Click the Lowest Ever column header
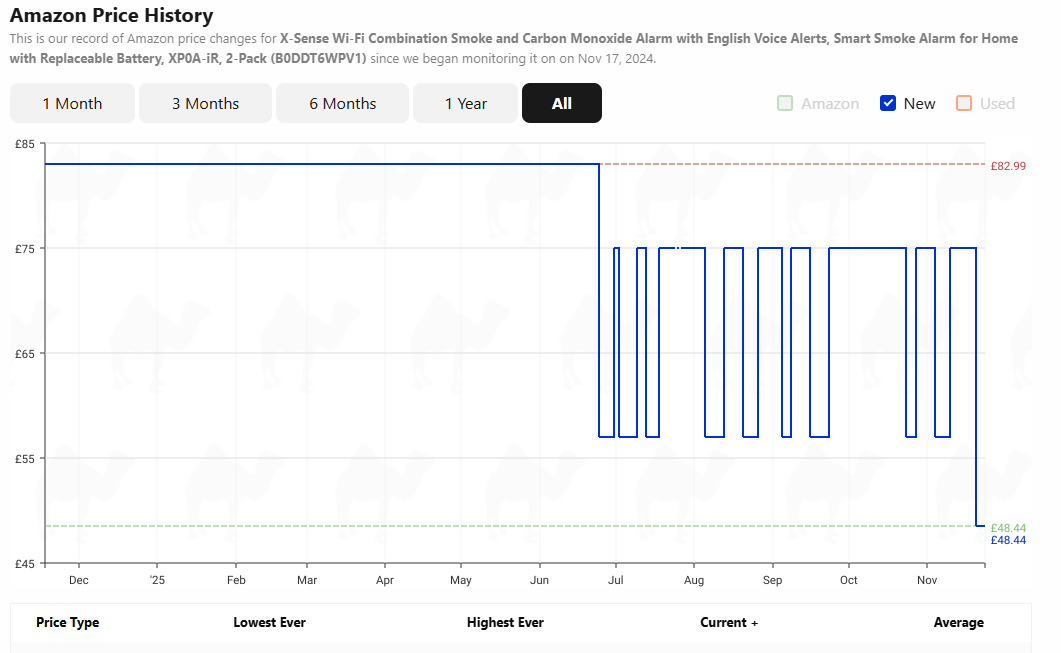Viewport: 1061px width, 653px height. click(x=269, y=623)
